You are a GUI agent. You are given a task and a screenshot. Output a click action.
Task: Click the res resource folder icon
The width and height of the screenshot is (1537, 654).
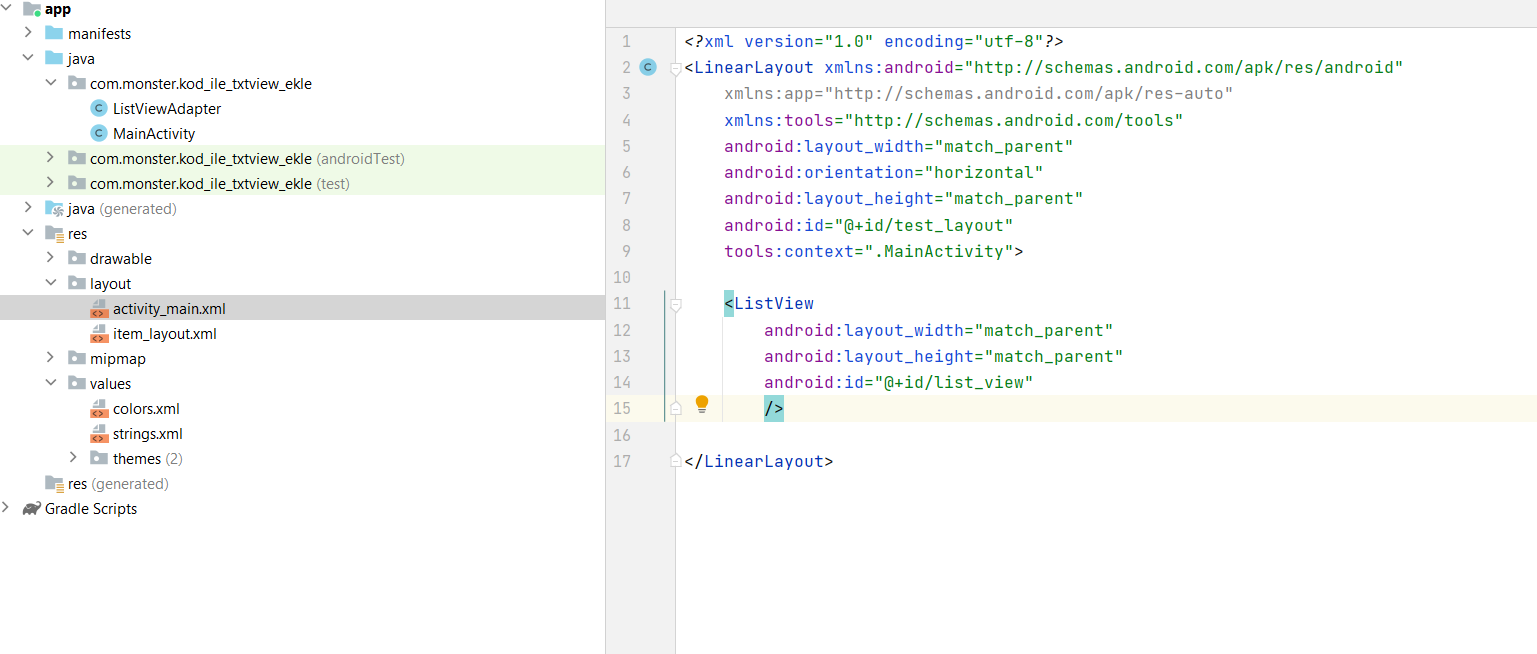[54, 233]
